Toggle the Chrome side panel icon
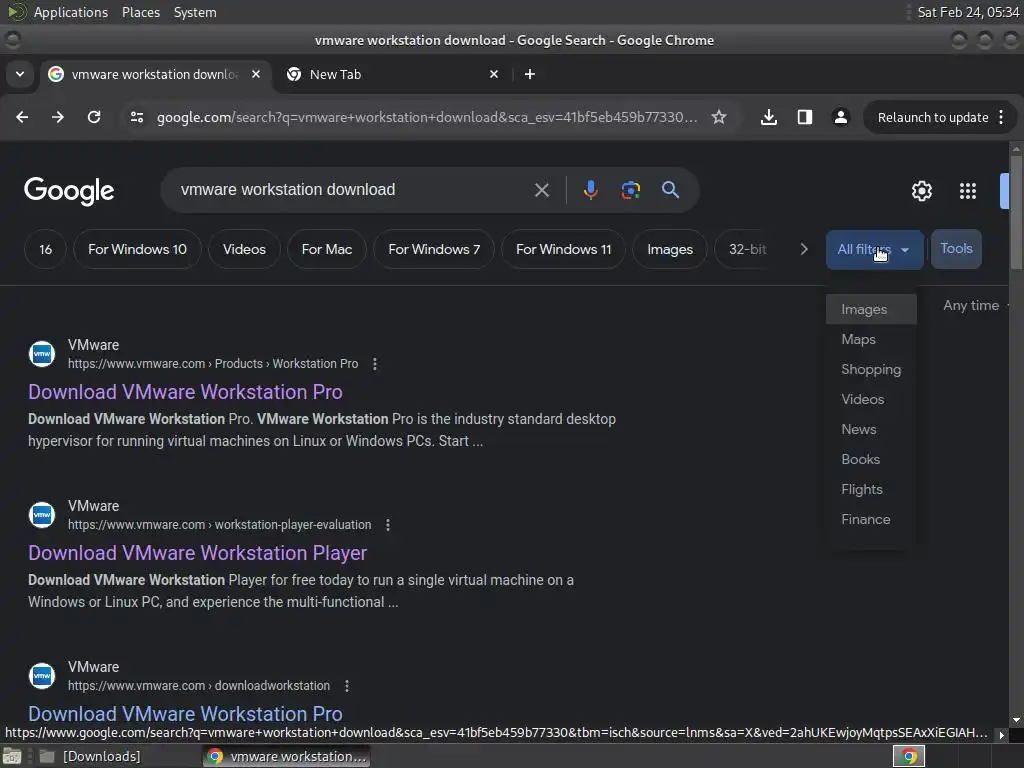The width and height of the screenshot is (1024, 768). tap(805, 117)
